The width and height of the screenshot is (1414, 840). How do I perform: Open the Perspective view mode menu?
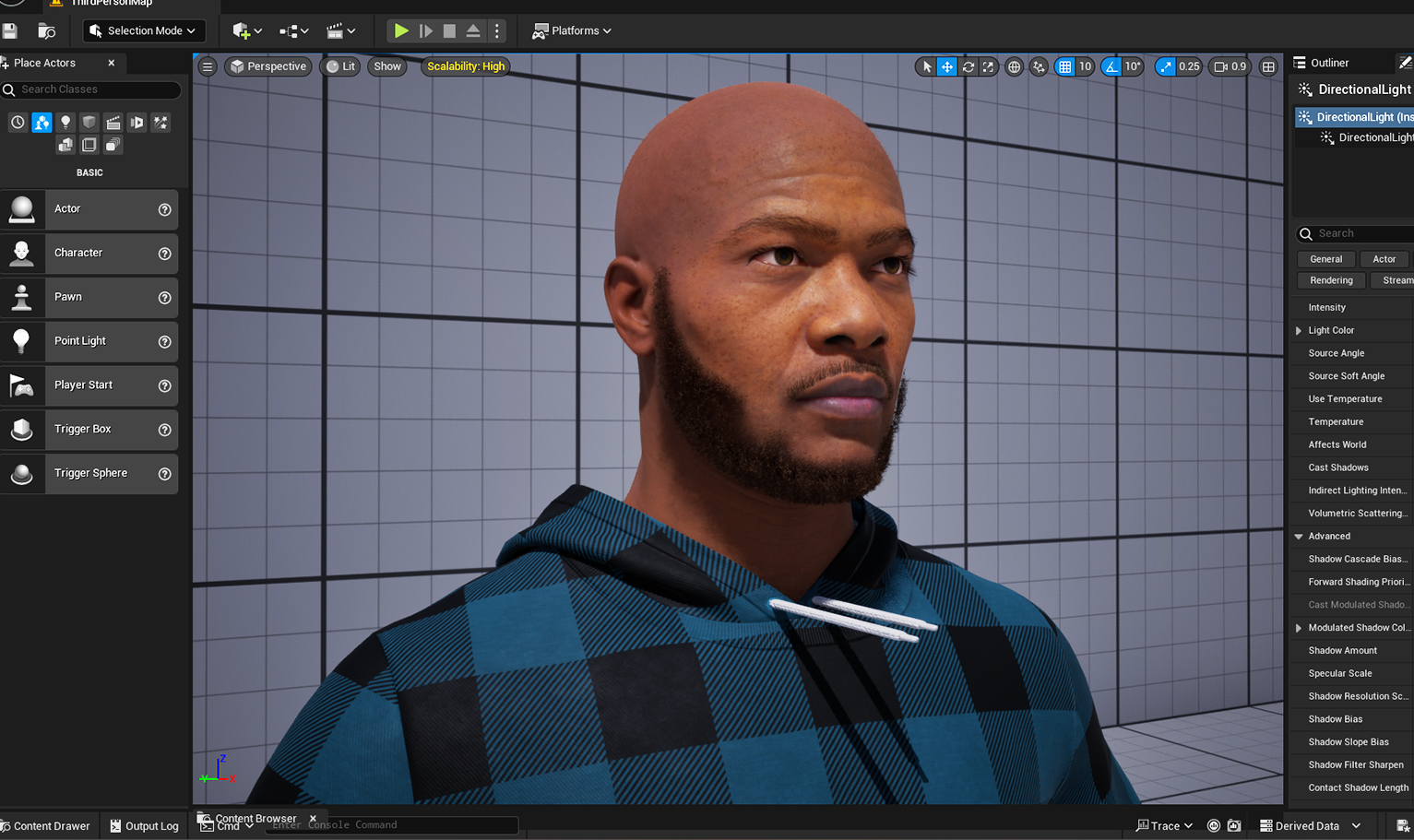coord(268,66)
